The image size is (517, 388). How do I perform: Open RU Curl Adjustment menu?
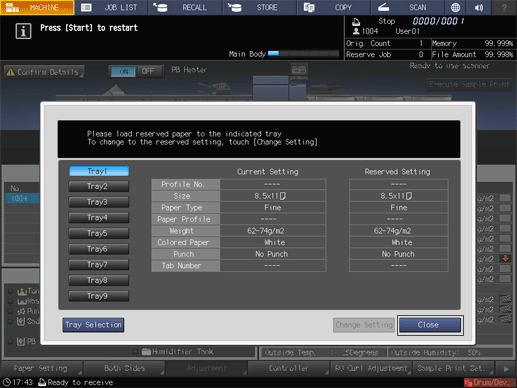(371, 368)
